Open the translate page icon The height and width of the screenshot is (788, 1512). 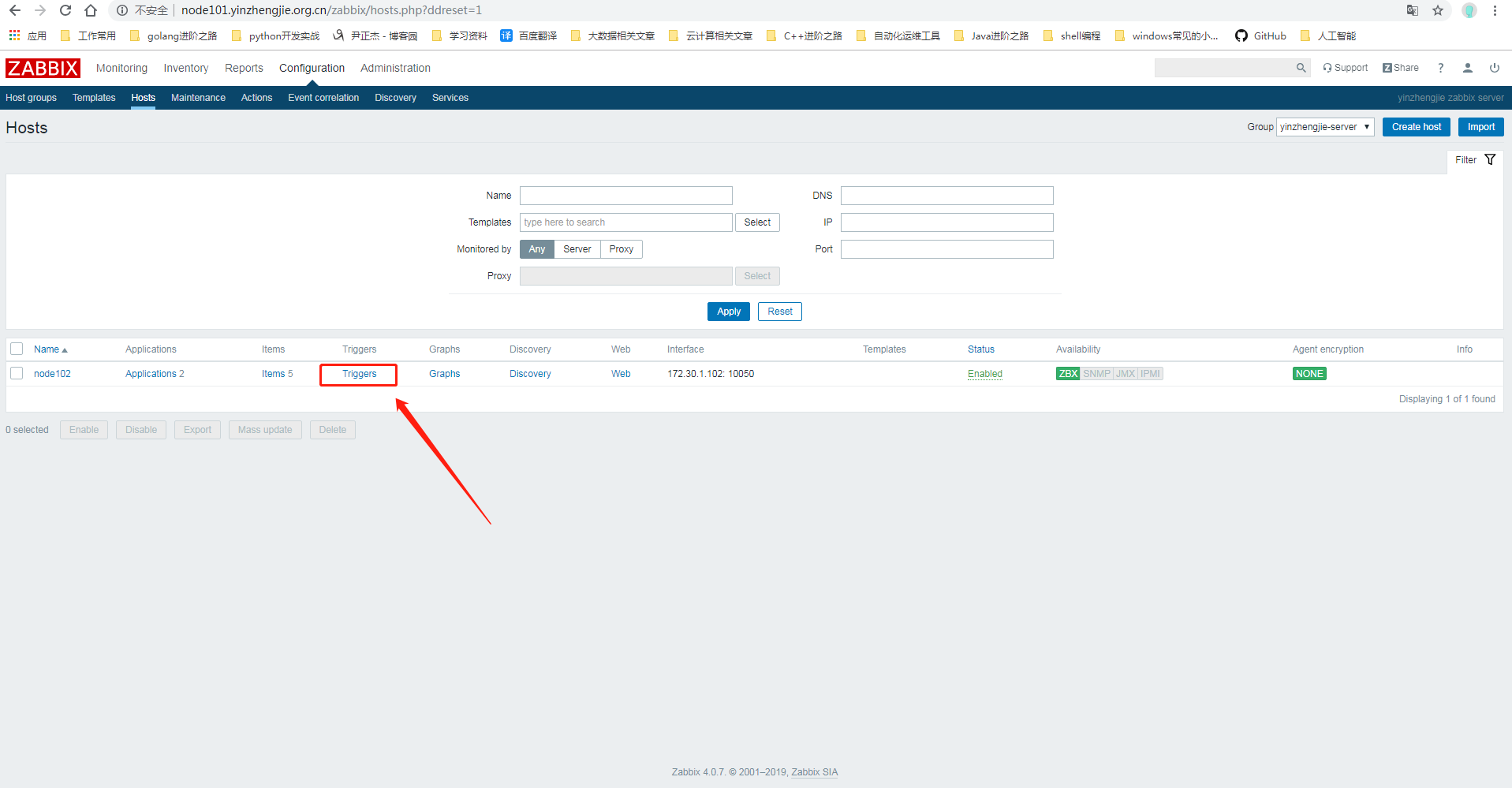pyautogui.click(x=1412, y=10)
